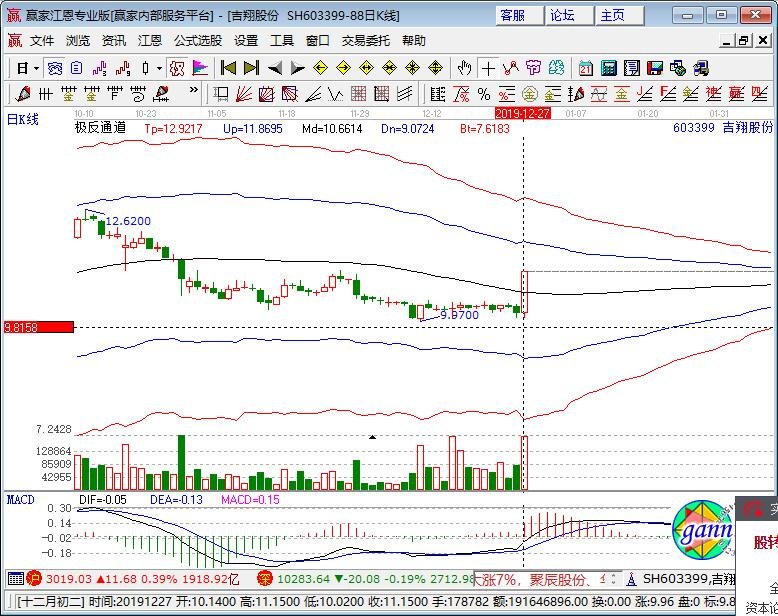778x616 pixels.
Task: Click the floppy disk save icon
Action: point(655,68)
